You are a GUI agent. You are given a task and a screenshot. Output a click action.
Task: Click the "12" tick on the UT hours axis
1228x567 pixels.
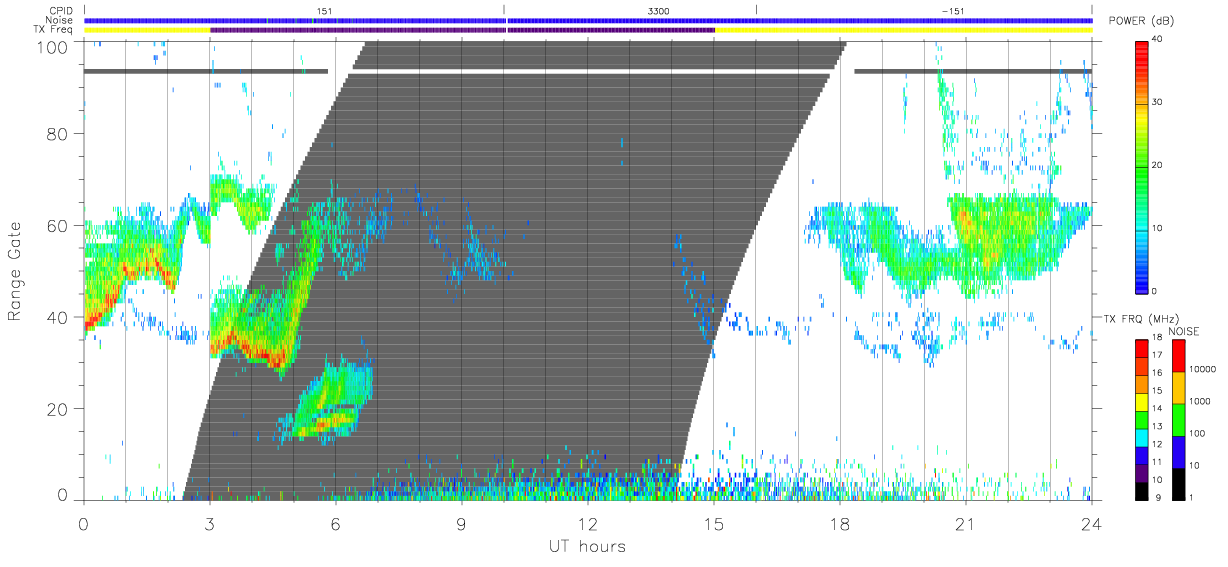point(588,523)
